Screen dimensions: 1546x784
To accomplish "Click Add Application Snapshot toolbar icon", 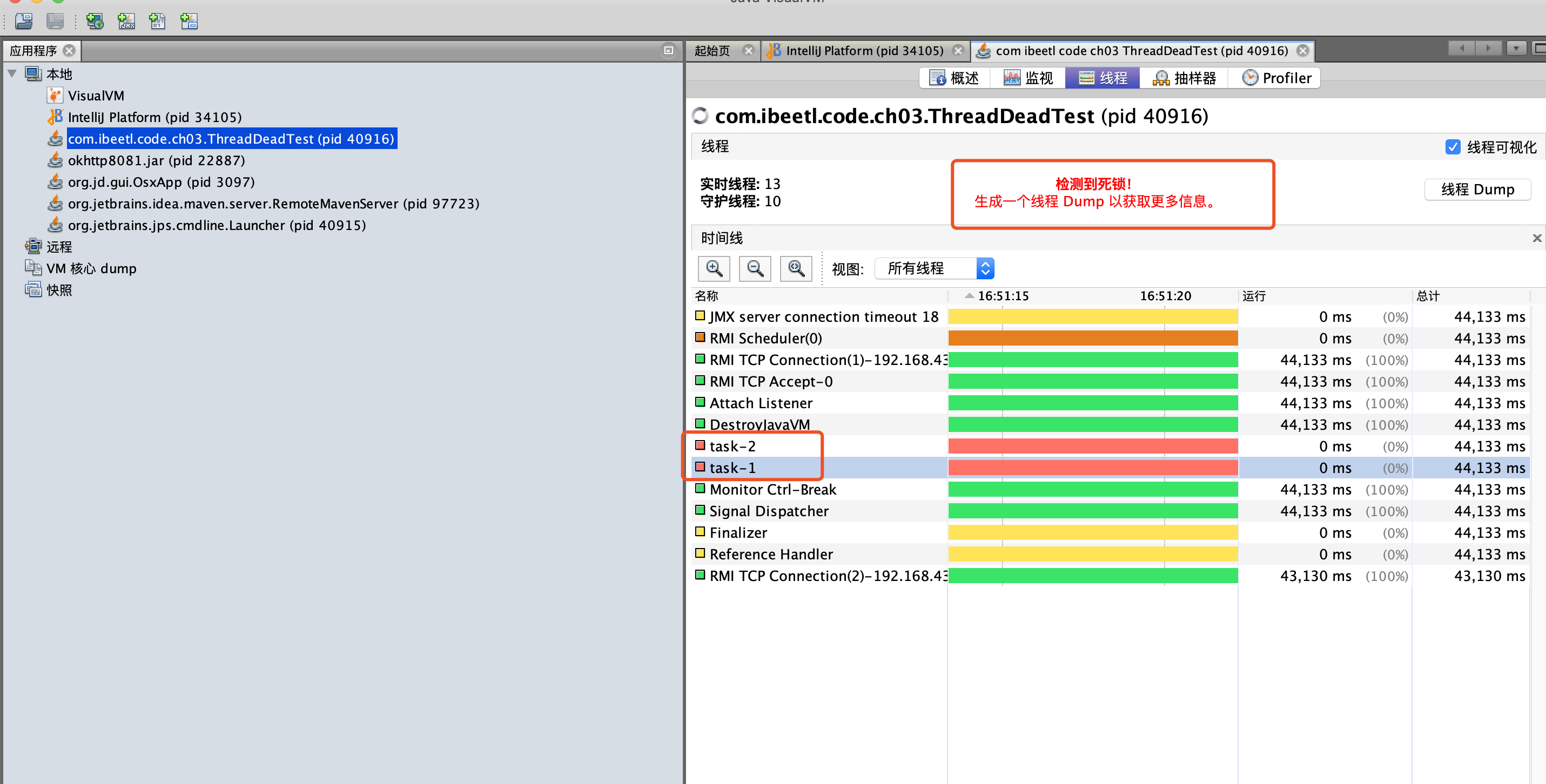I will [189, 21].
